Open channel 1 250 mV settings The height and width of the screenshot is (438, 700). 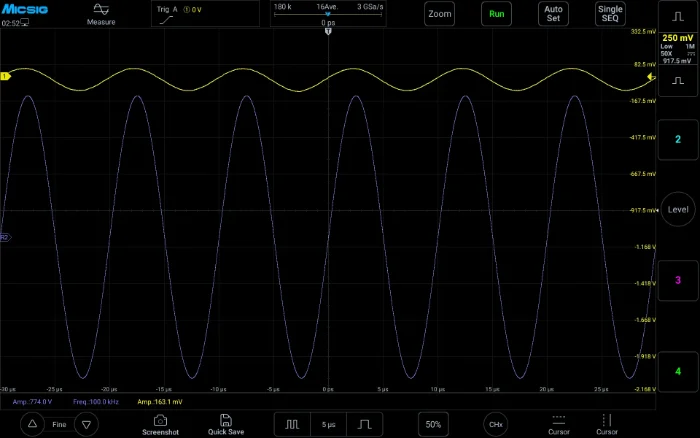point(678,49)
